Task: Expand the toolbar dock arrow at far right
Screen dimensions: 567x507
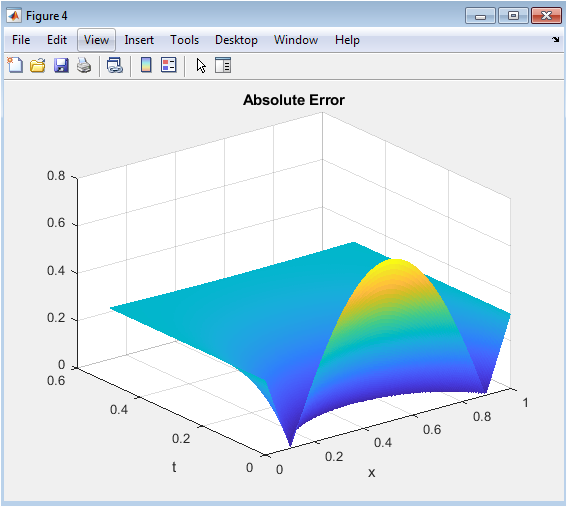Action: (555, 40)
